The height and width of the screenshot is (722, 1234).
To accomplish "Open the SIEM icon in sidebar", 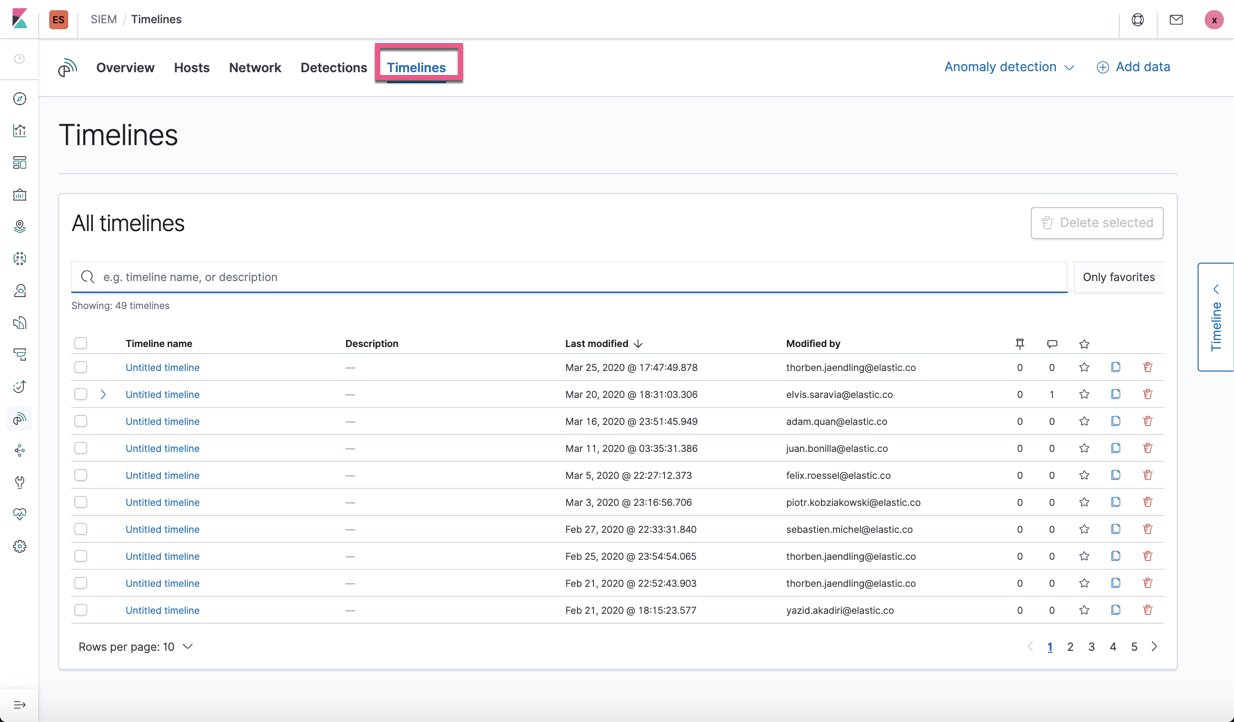I will tap(19, 419).
